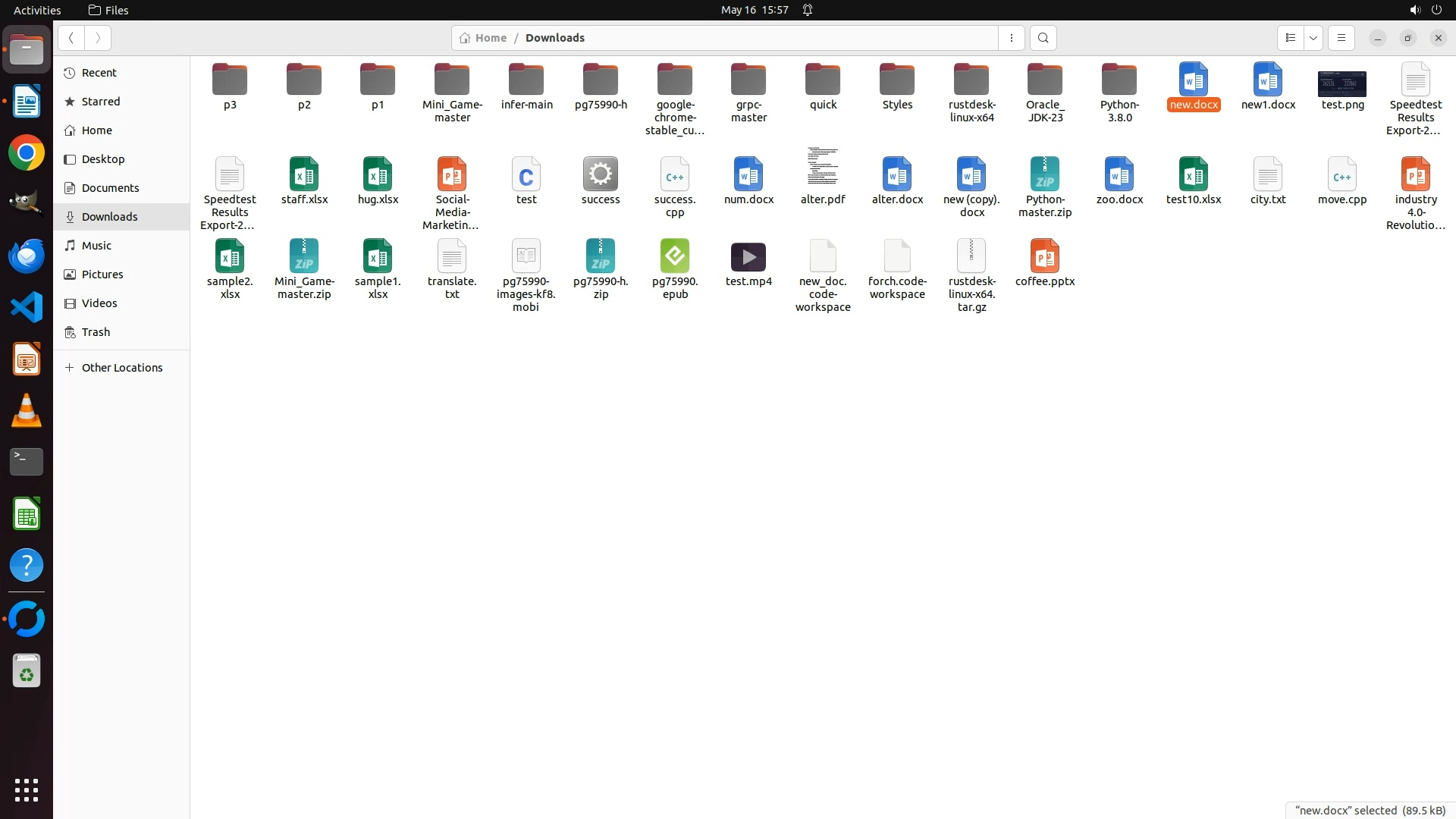The width and height of the screenshot is (1456, 819).
Task: Select the test.mp4 video file
Action: click(748, 258)
